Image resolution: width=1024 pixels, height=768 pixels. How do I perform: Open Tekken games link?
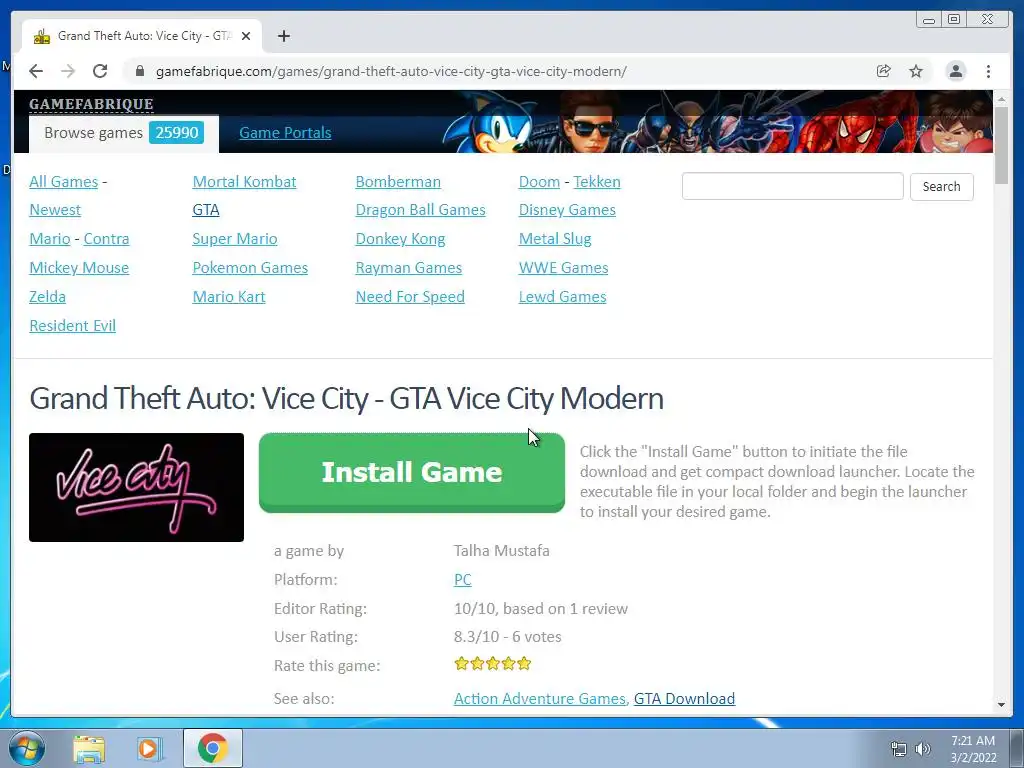tap(597, 182)
